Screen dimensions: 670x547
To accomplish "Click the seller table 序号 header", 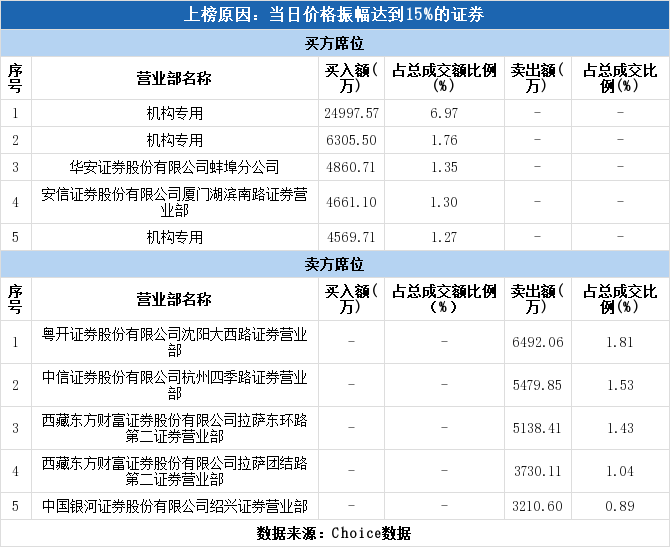I will pos(15,299).
